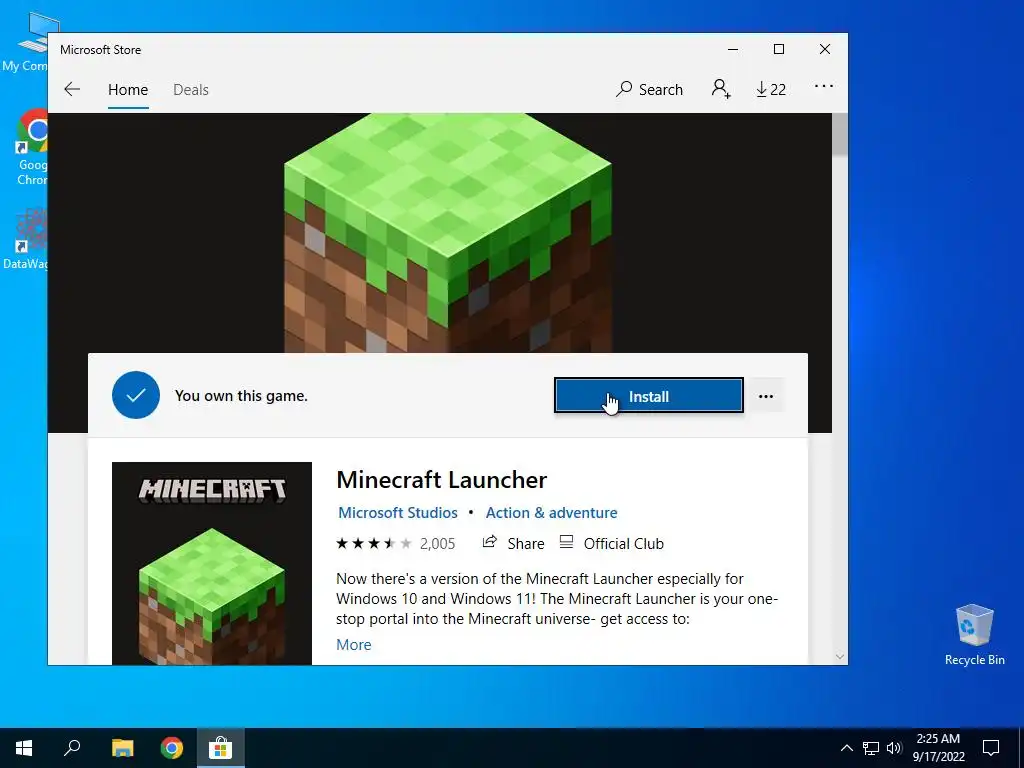Launch Chrome from the taskbar

tap(172, 748)
